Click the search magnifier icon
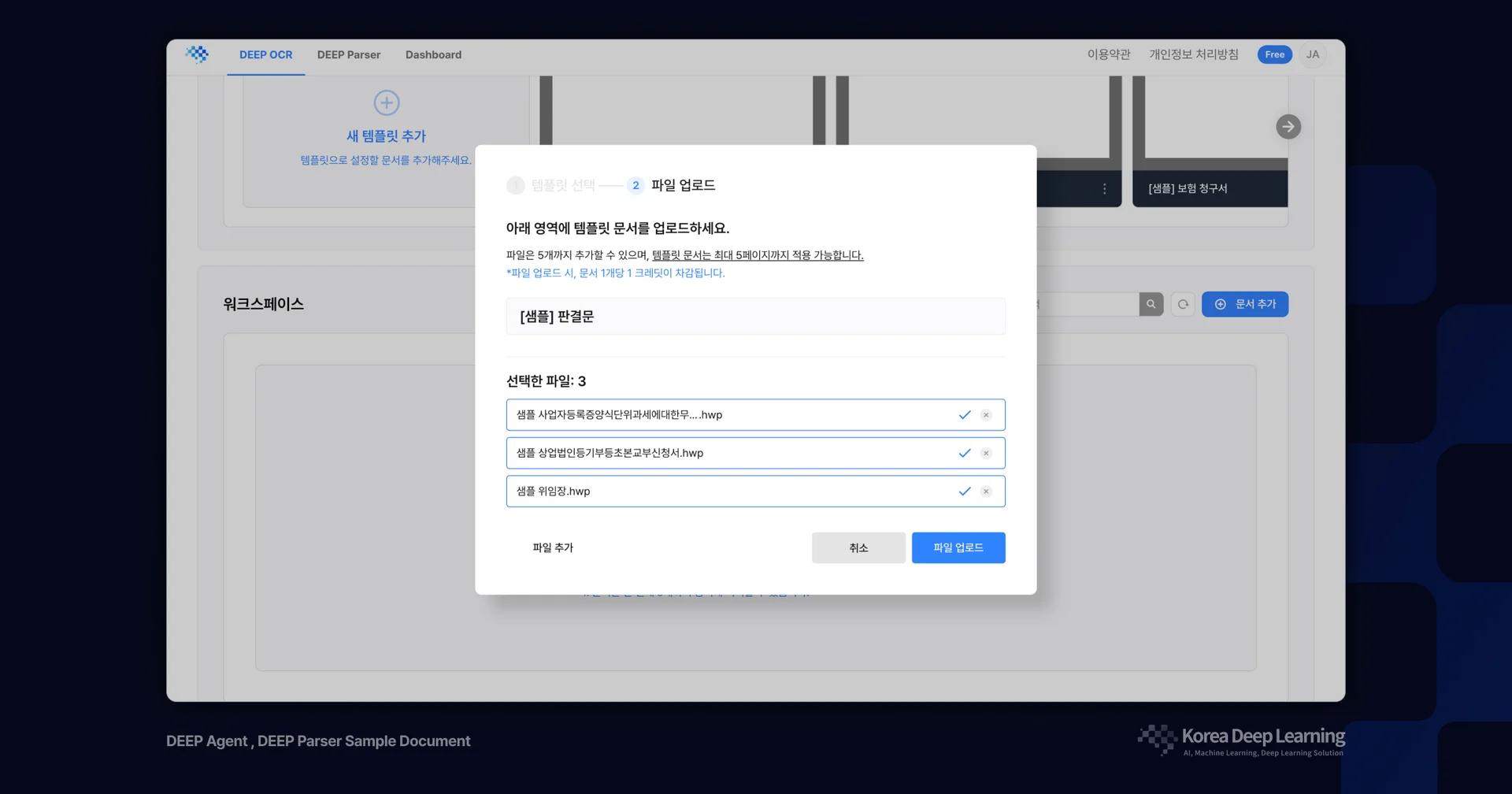Image resolution: width=1512 pixels, height=794 pixels. click(1151, 304)
